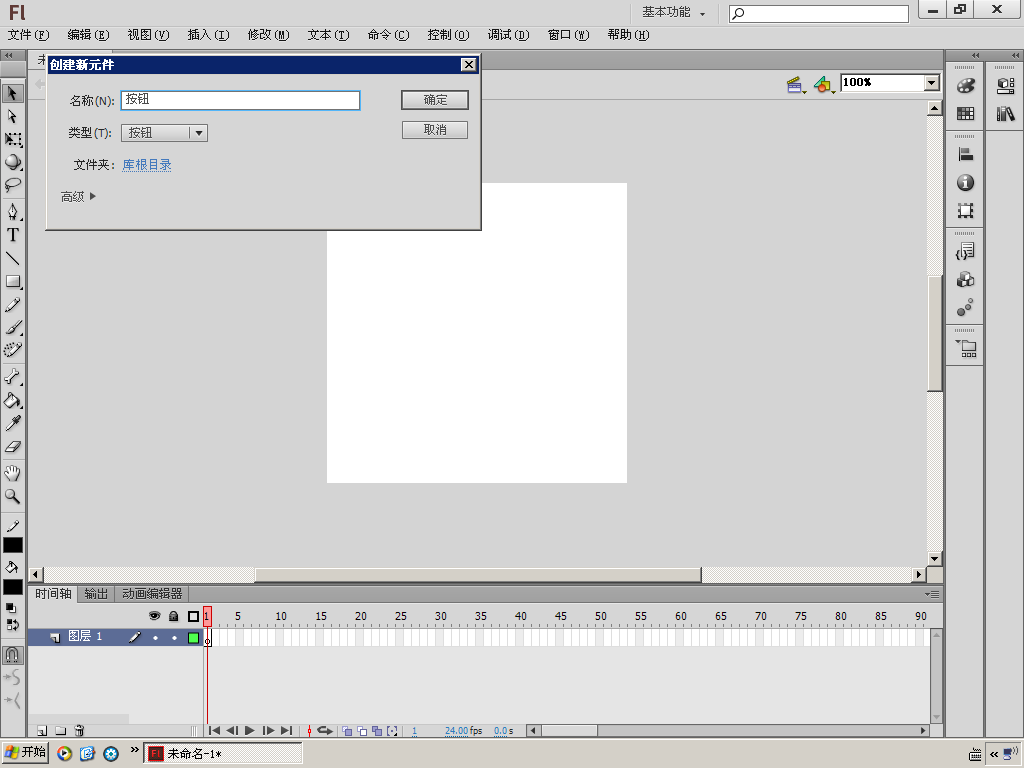Select the Text tool

[12, 235]
